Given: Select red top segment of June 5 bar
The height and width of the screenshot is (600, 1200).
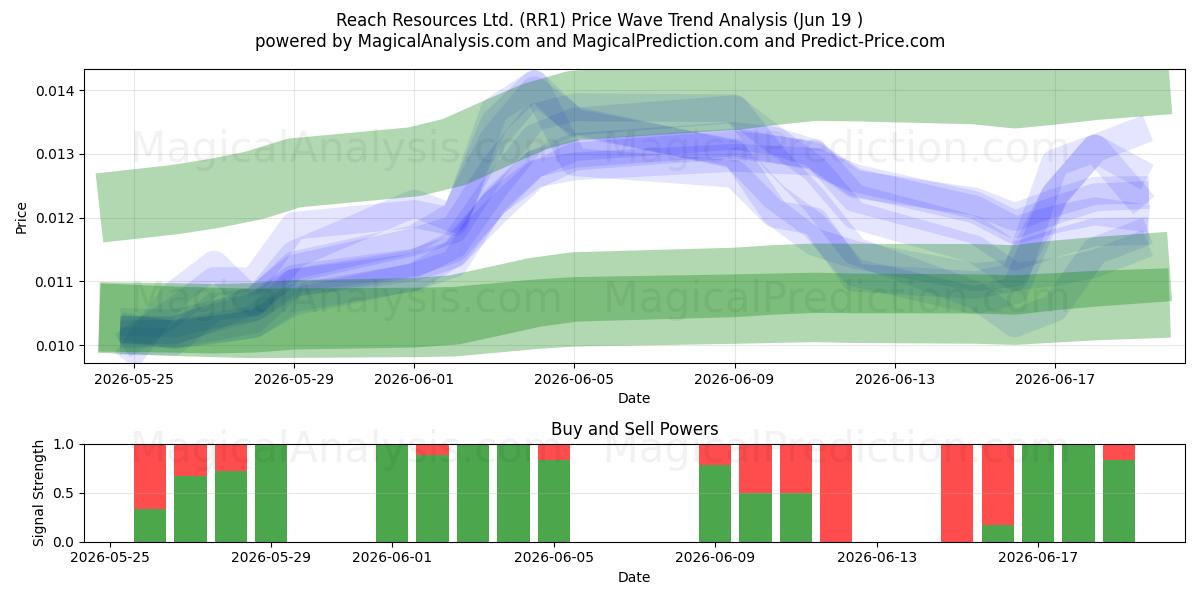Looking at the screenshot, I should click(554, 452).
